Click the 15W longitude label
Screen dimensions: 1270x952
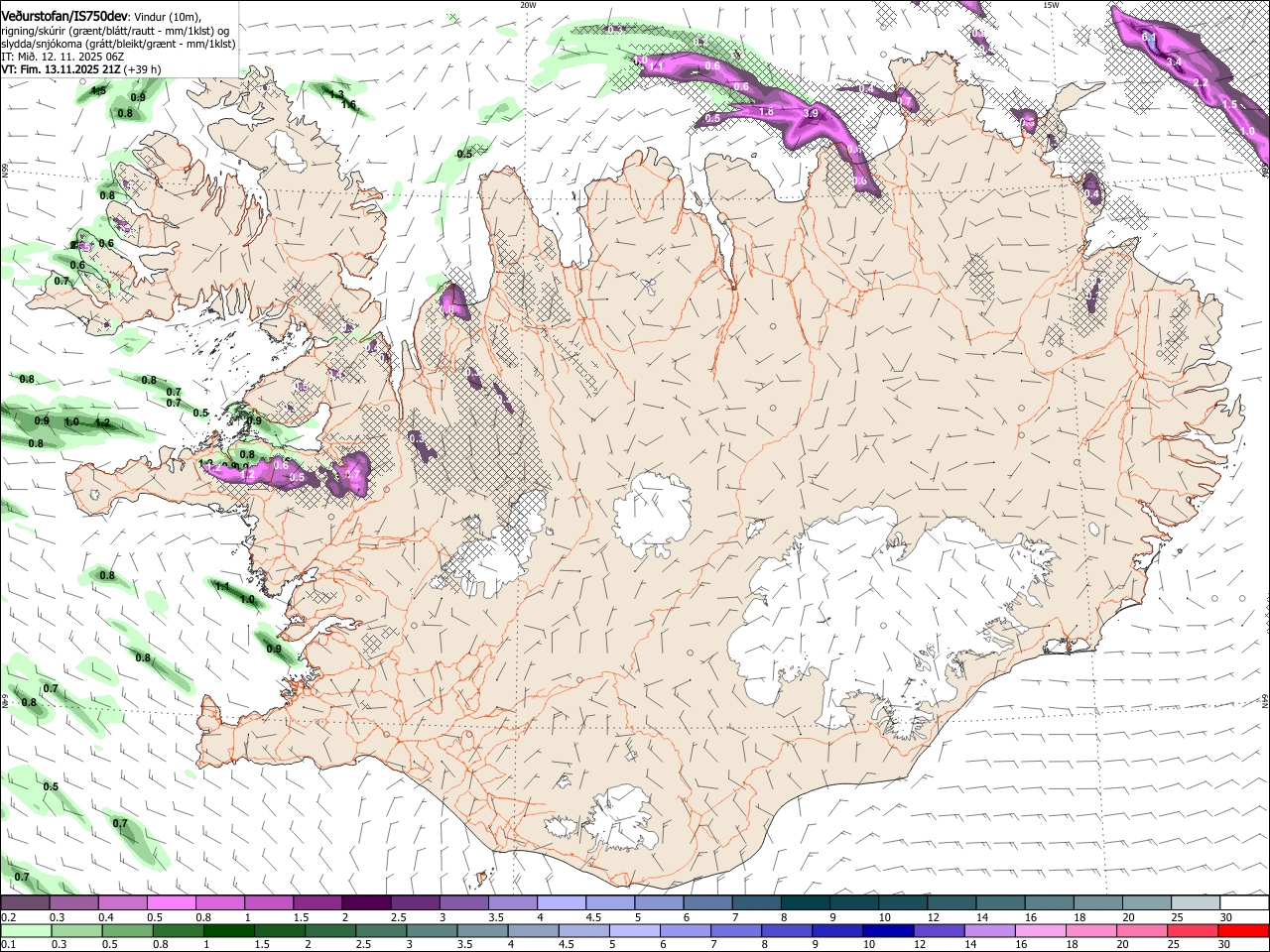(1051, 5)
